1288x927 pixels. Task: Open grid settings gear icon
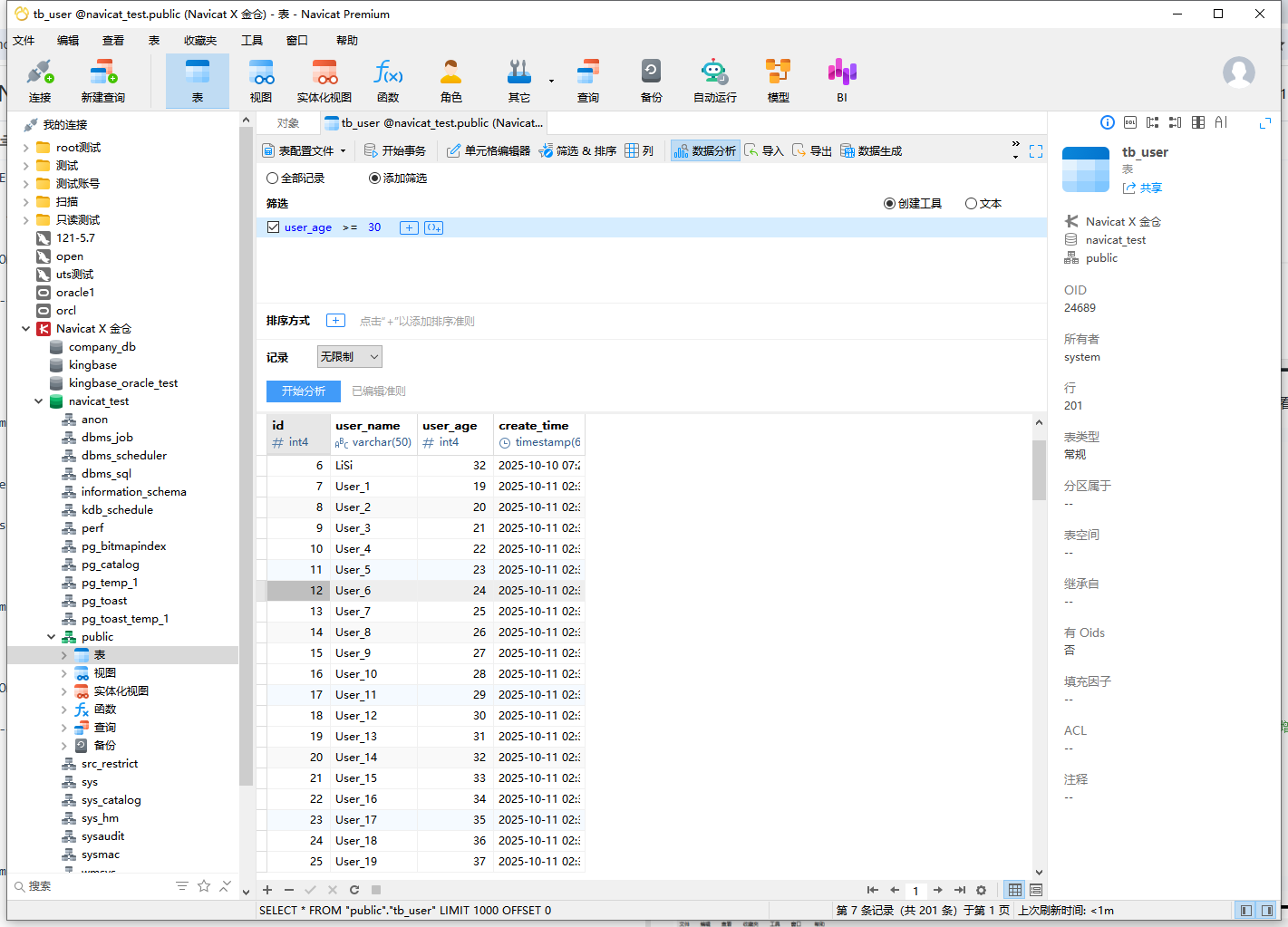point(981,890)
